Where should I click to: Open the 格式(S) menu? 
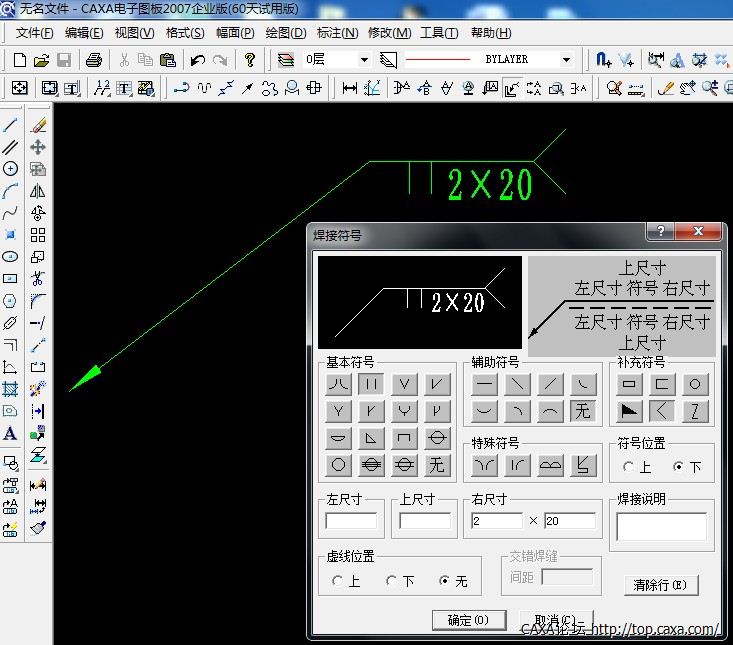tap(184, 33)
